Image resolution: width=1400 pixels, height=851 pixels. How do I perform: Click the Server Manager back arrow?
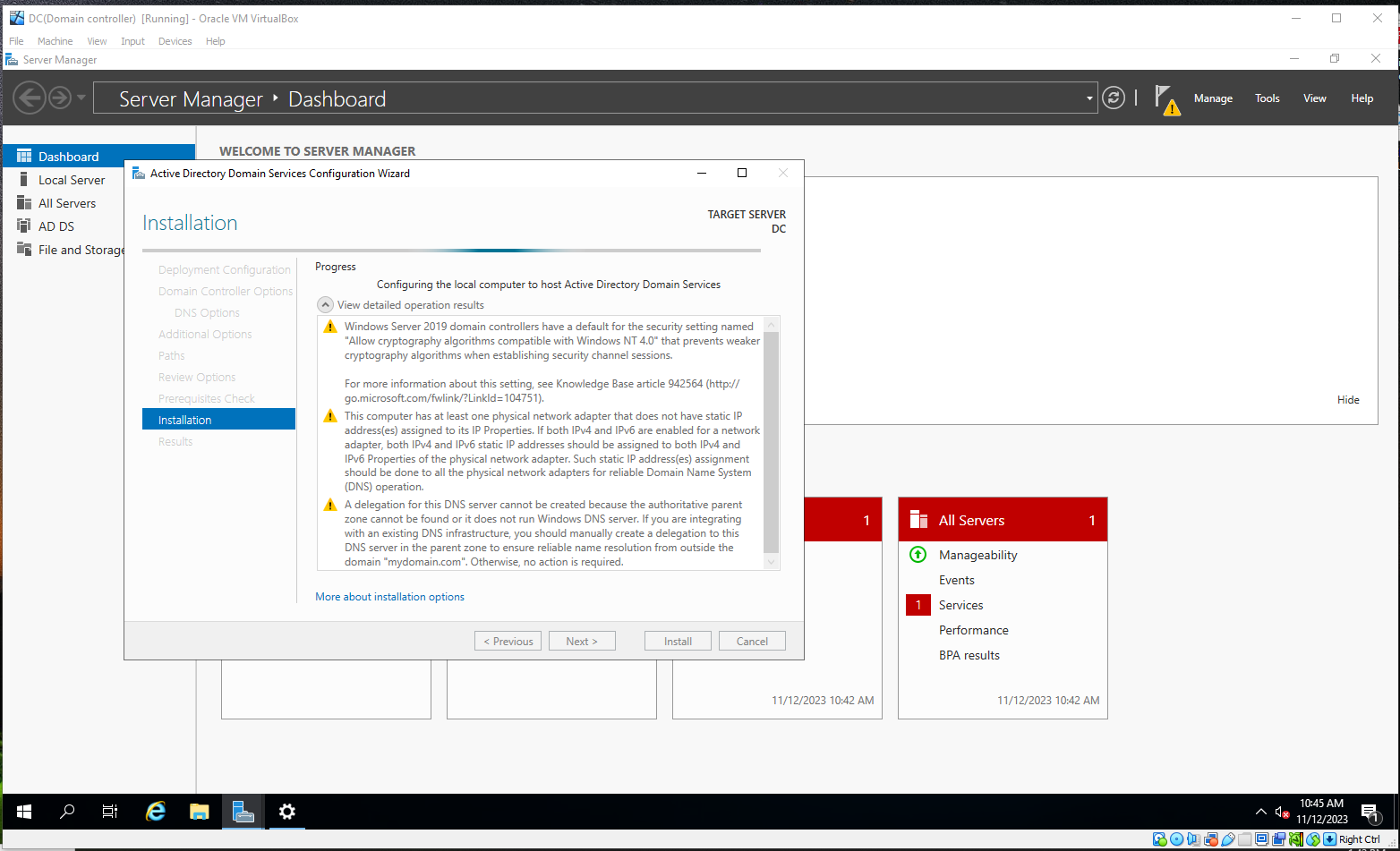point(30,98)
